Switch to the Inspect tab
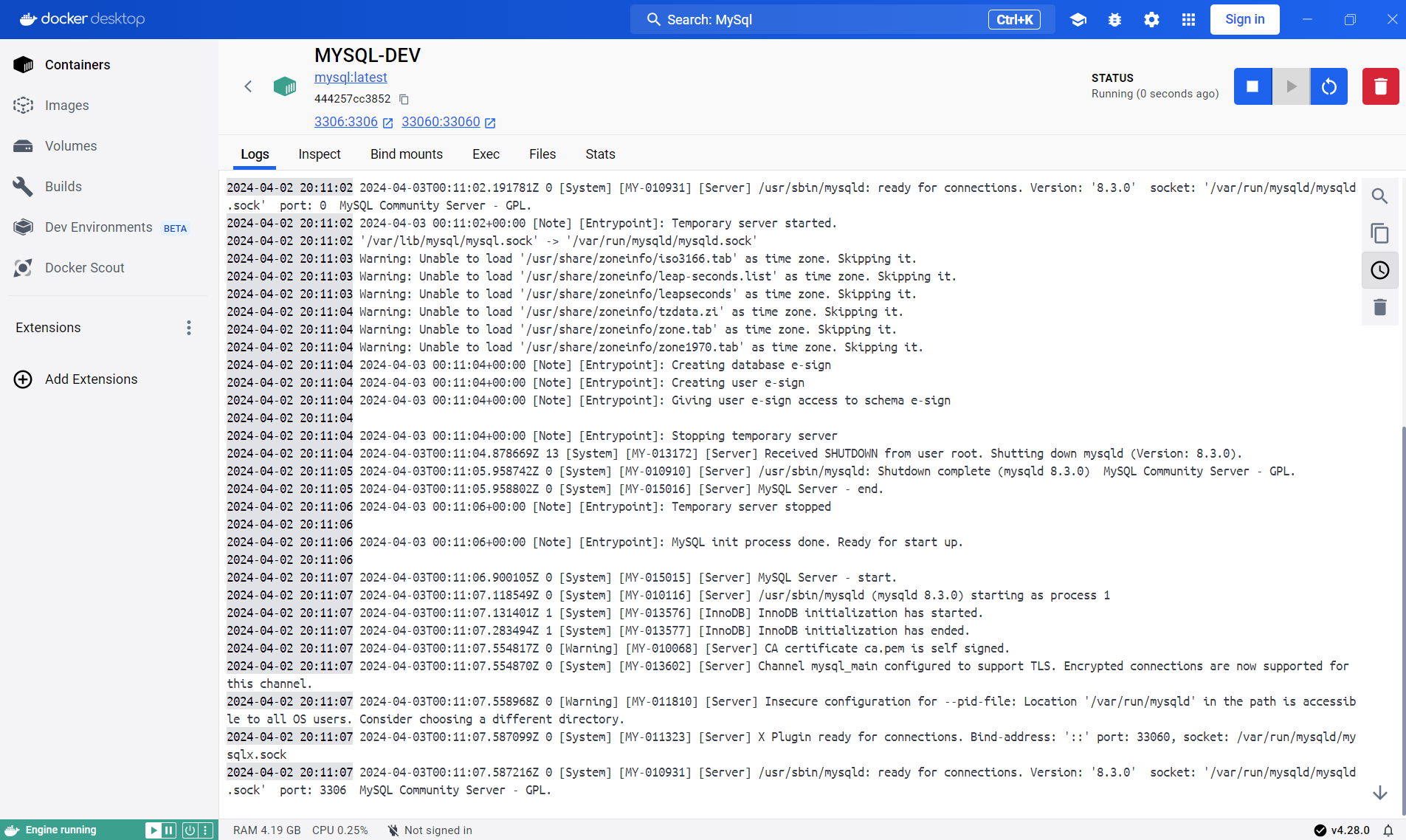This screenshot has width=1406, height=840. pos(319,154)
